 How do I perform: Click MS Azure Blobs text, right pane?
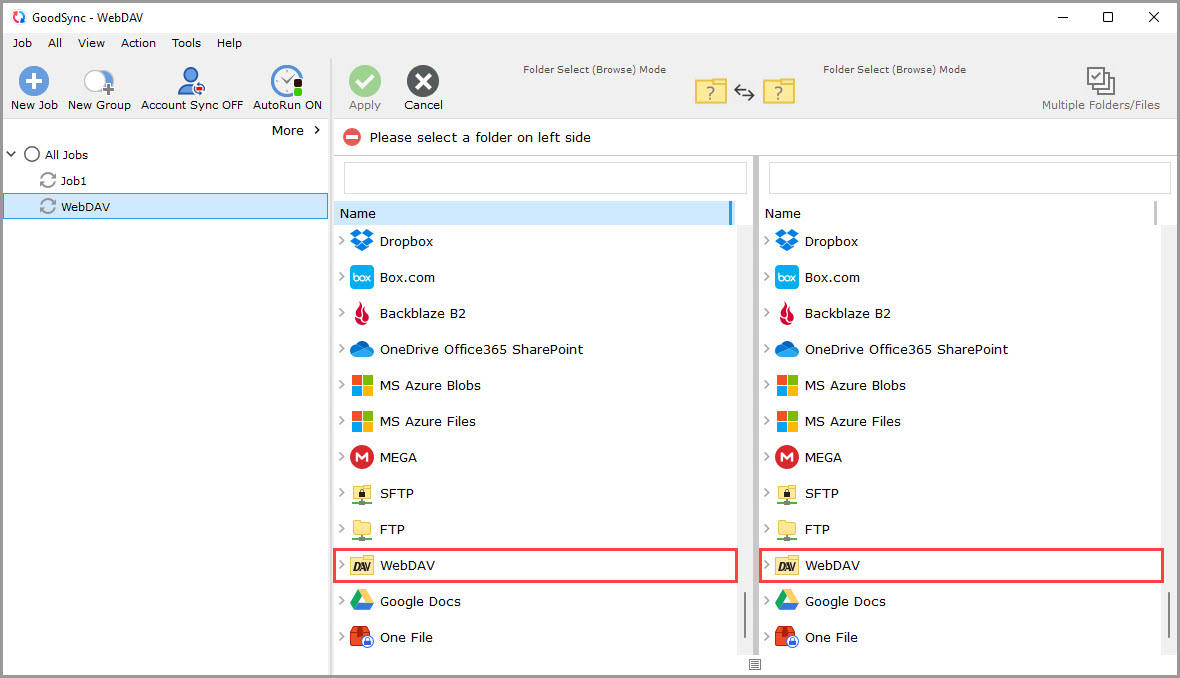pyautogui.click(x=855, y=385)
